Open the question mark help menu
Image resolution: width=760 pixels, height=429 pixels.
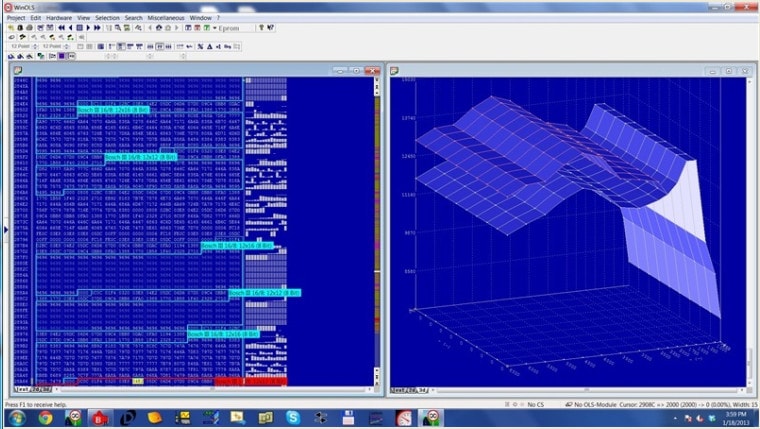point(218,18)
